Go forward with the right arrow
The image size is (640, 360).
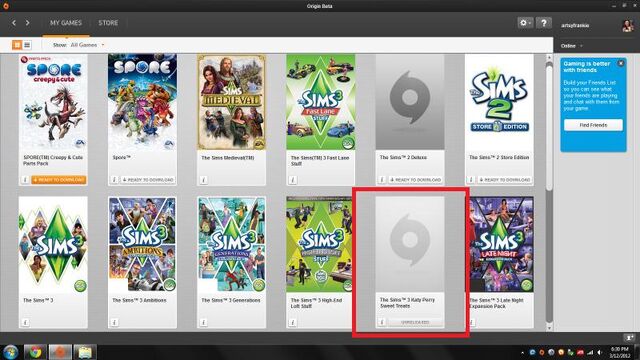[x=27, y=23]
